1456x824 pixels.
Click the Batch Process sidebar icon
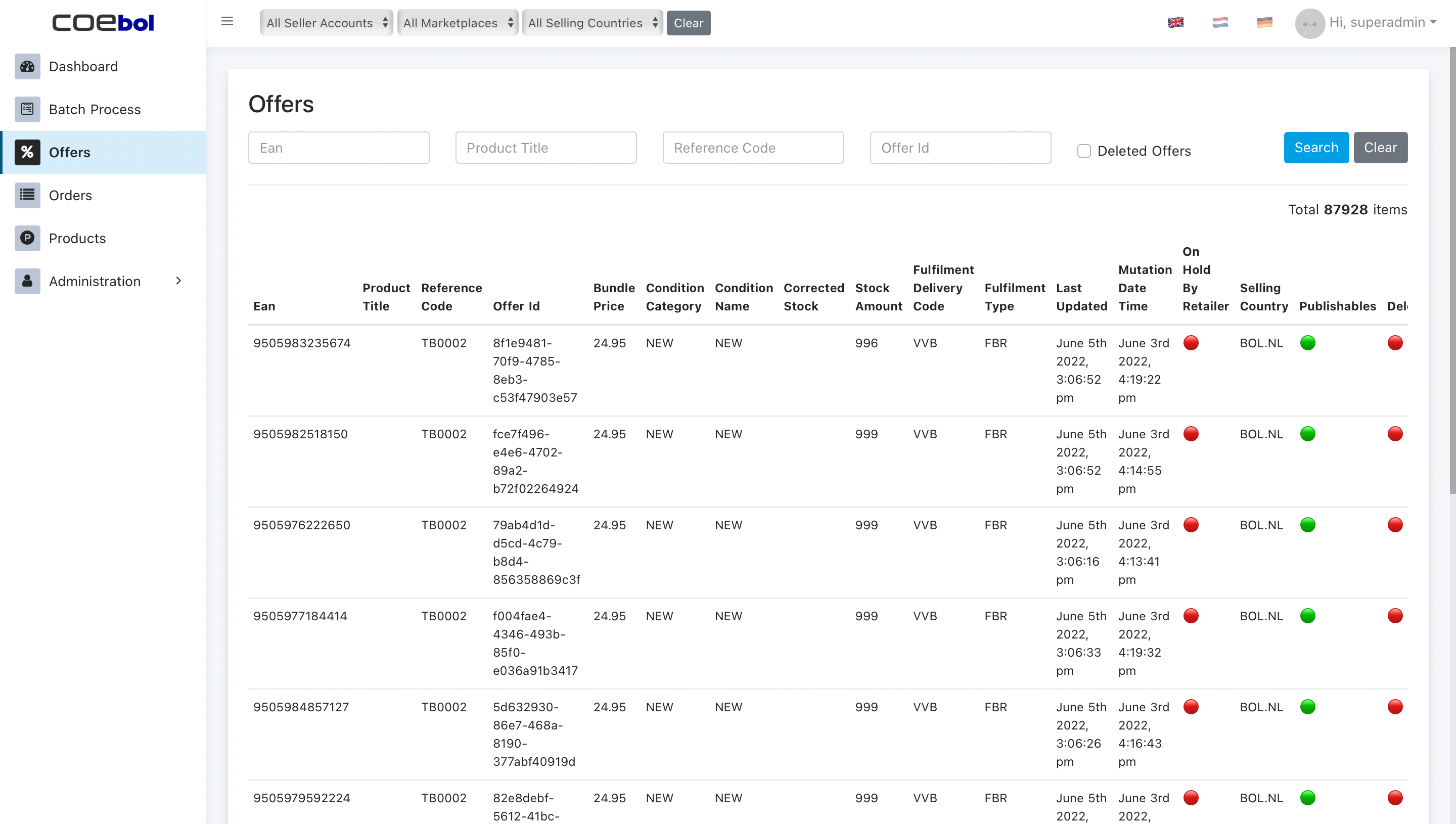pyautogui.click(x=27, y=109)
